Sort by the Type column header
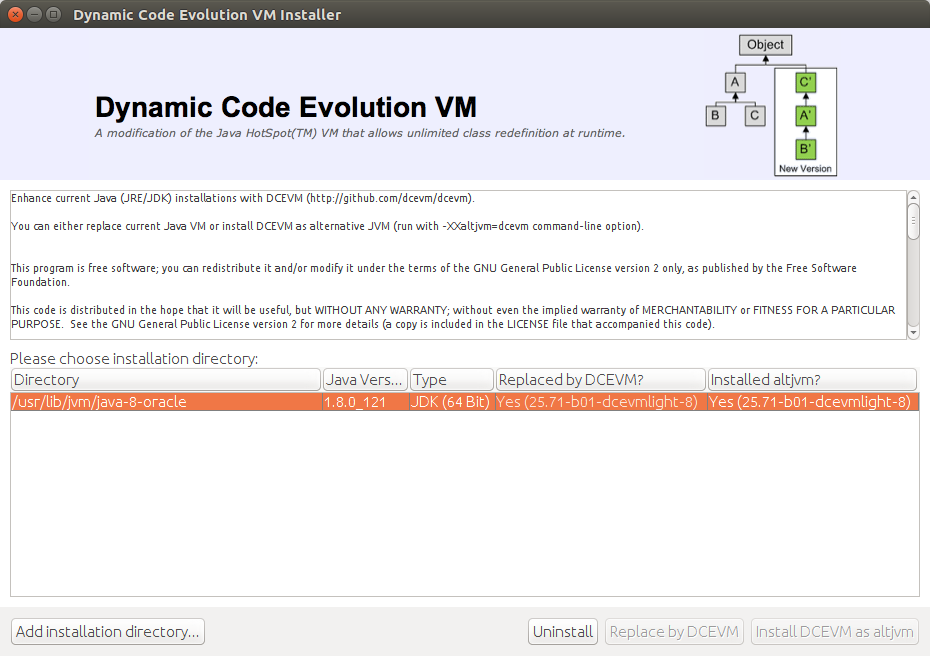930x656 pixels. (x=451, y=380)
